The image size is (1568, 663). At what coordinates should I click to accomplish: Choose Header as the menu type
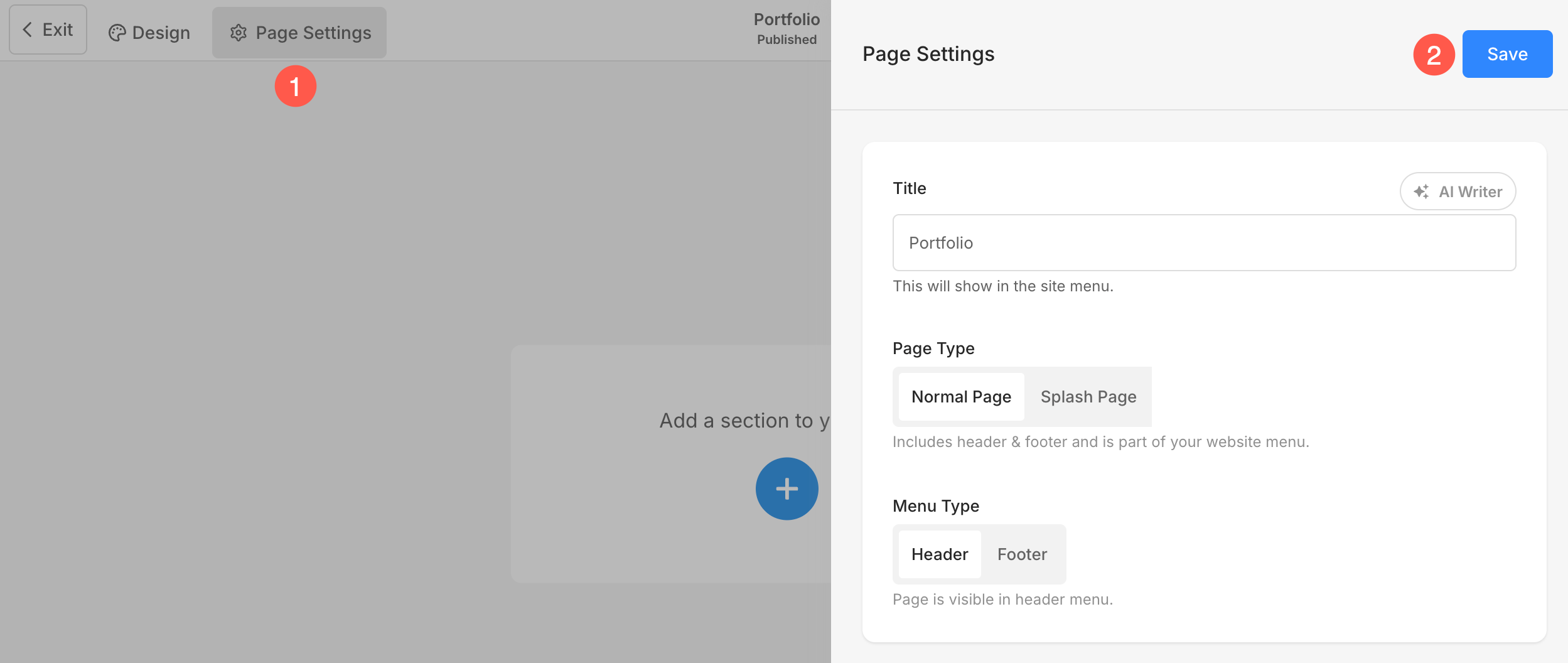[x=939, y=554]
